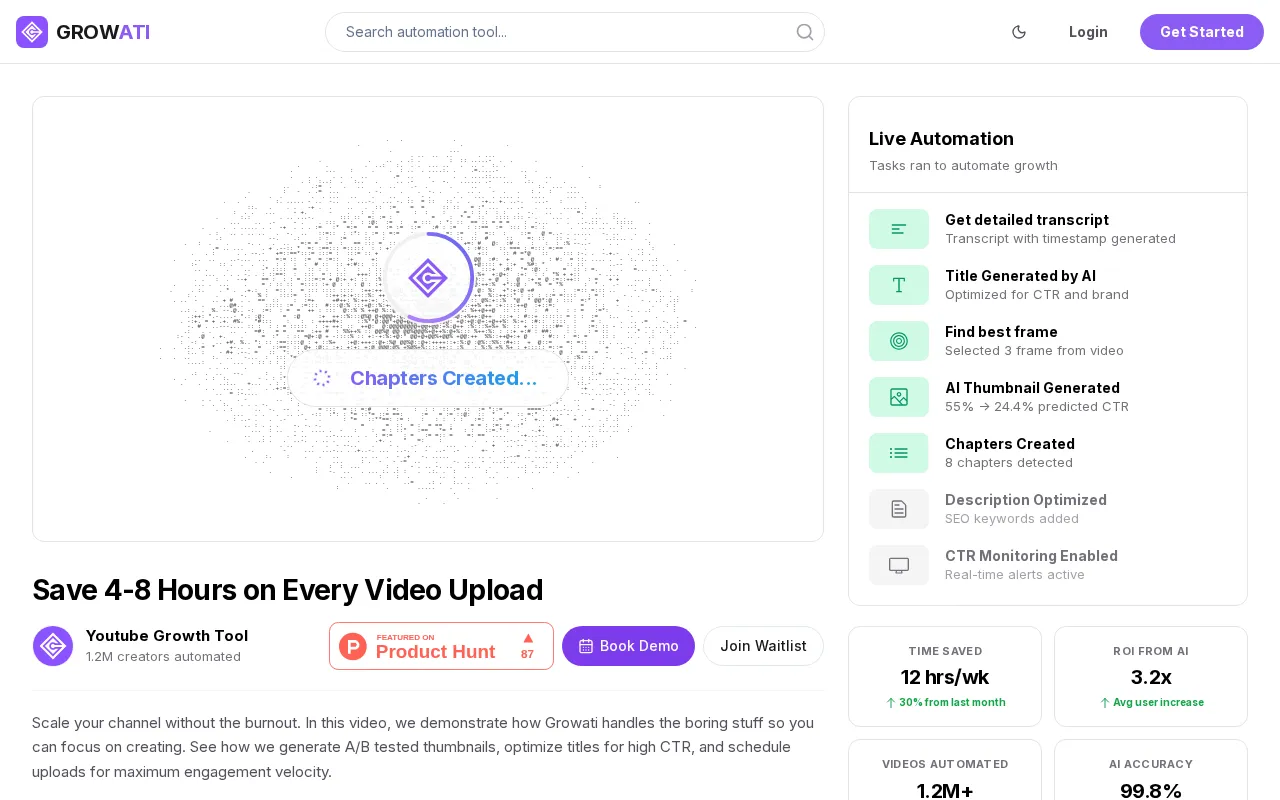Viewport: 1280px width, 800px height.
Task: Click the search magnifier icon
Action: [804, 32]
